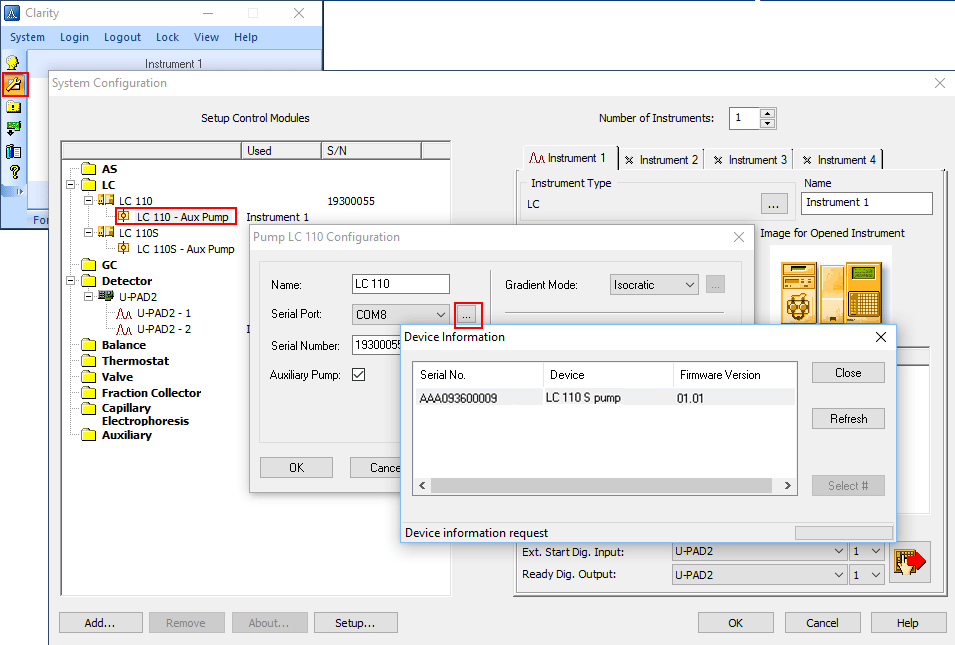
Task: Select the Thermostat folder
Action: pos(125,361)
